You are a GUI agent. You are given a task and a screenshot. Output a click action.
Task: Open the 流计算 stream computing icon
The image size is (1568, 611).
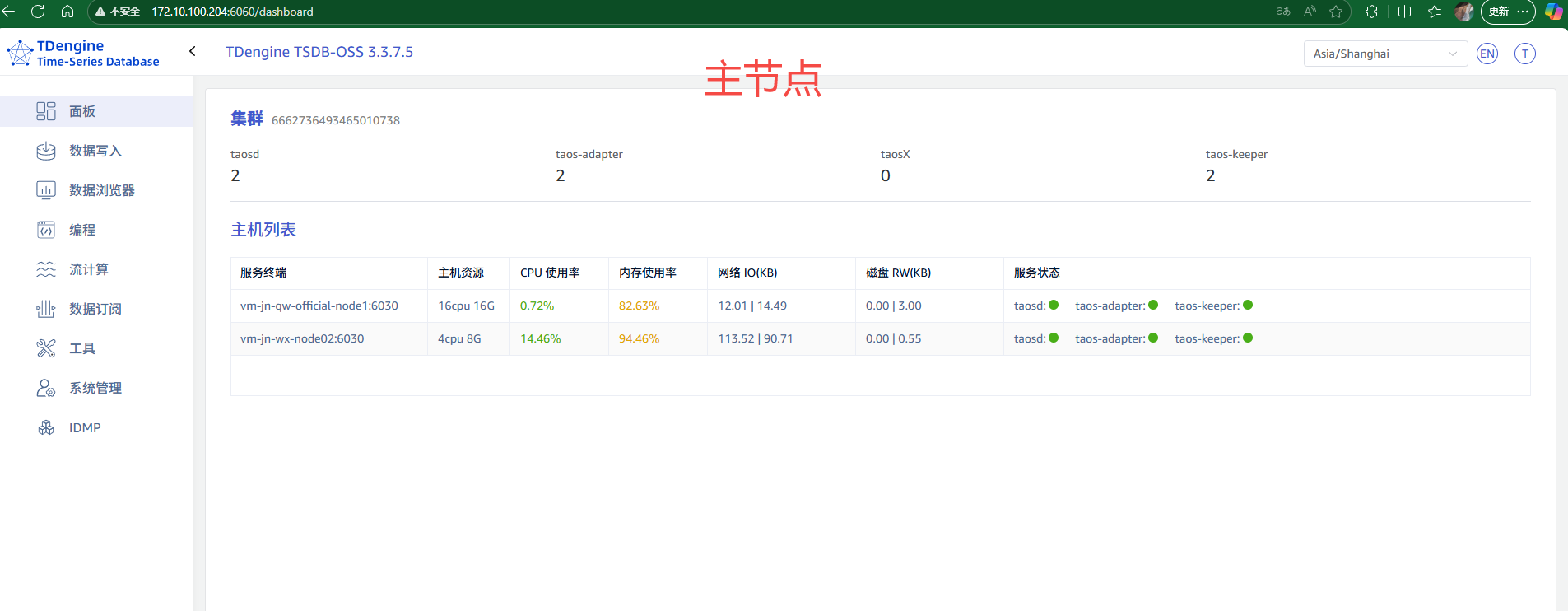[x=46, y=269]
